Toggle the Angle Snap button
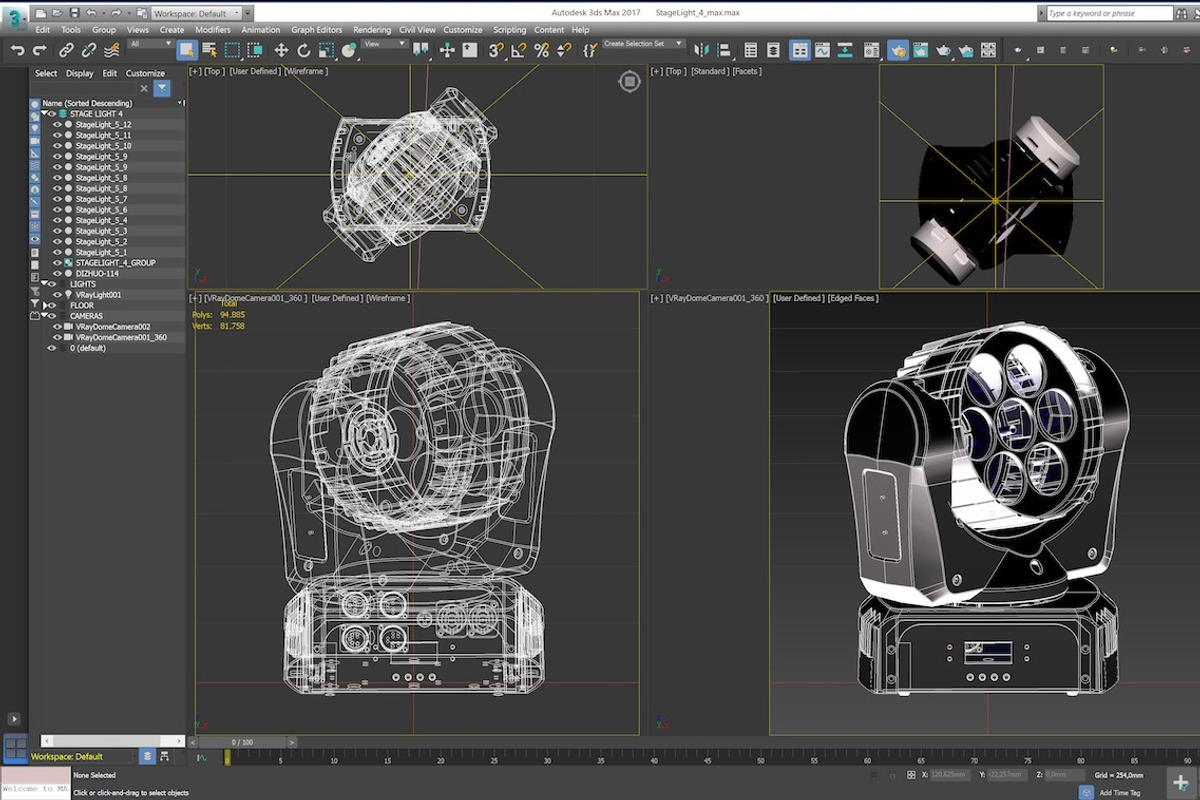 click(x=518, y=50)
